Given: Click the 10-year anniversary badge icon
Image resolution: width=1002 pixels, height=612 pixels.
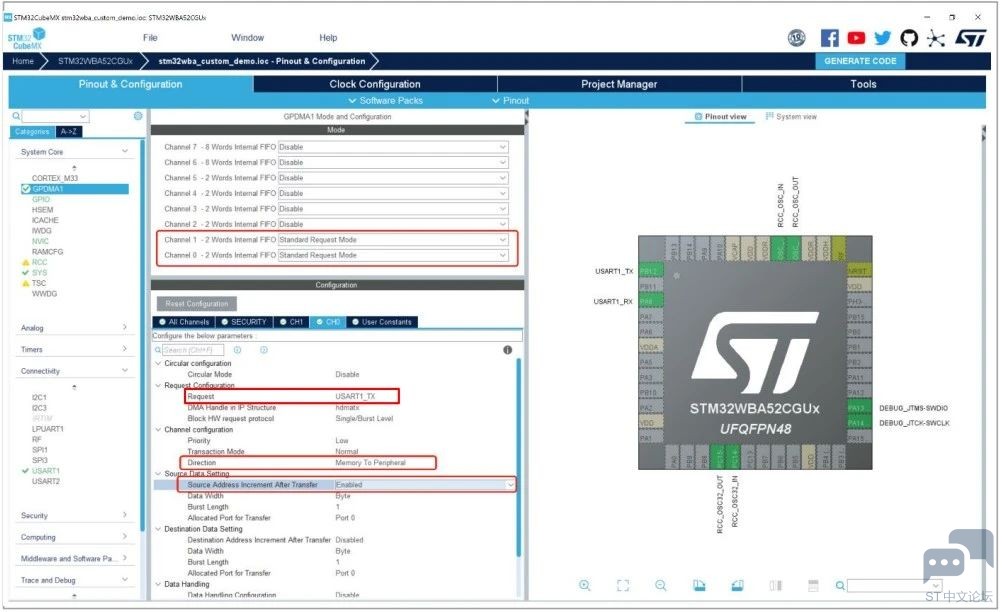Looking at the screenshot, I should pyautogui.click(x=796, y=38).
